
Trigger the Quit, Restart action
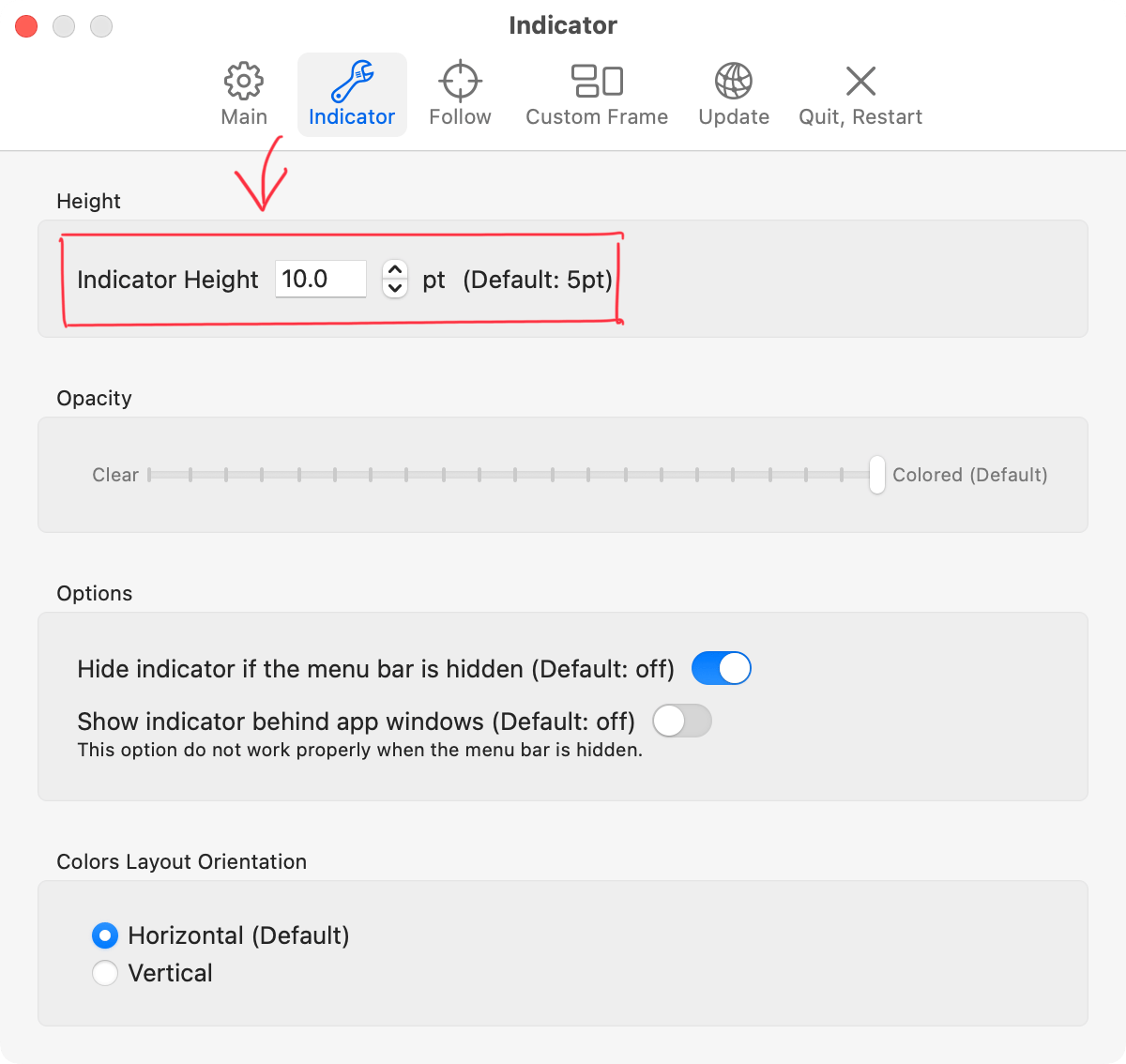860,94
